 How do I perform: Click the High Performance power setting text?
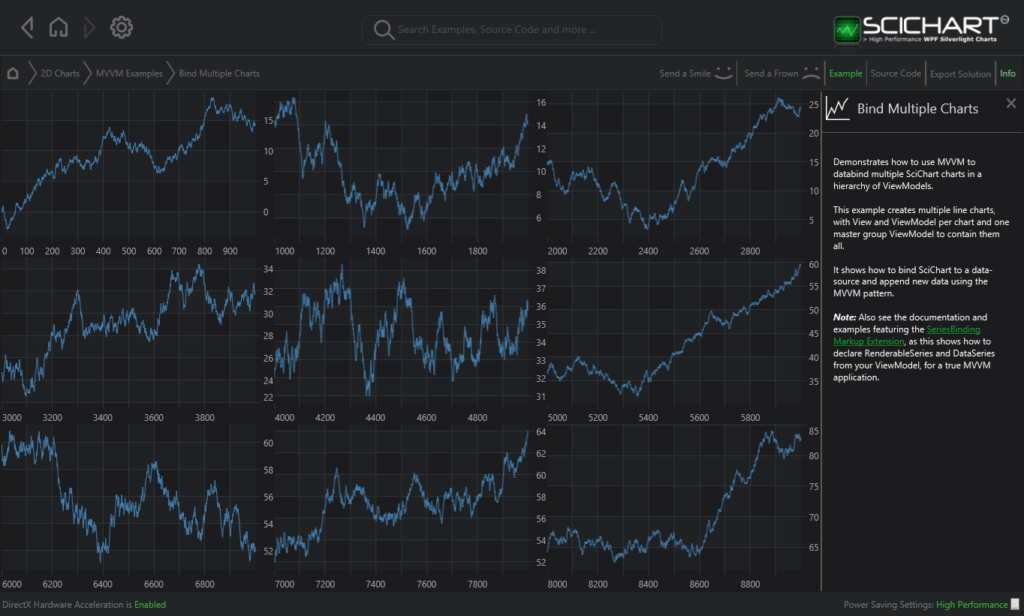coord(972,605)
